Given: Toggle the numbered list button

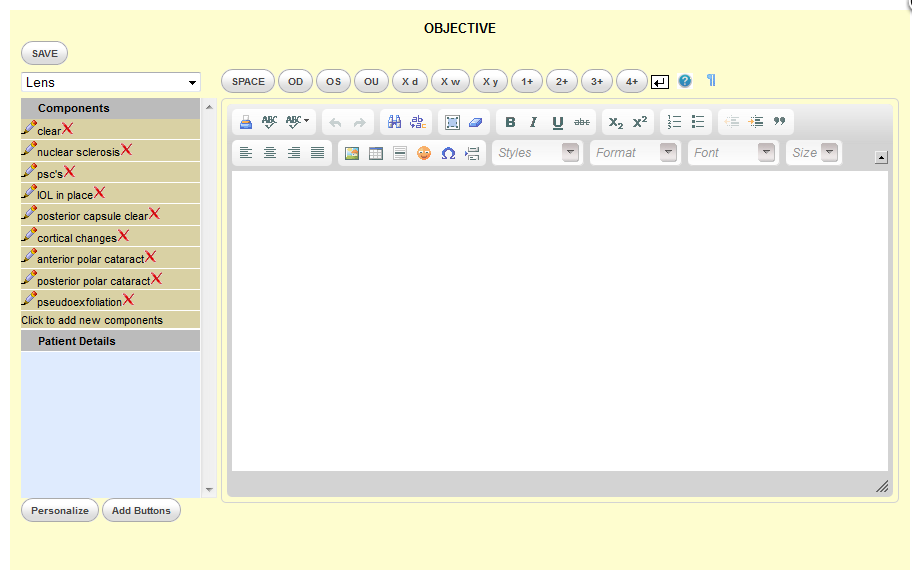Looking at the screenshot, I should click(675, 122).
